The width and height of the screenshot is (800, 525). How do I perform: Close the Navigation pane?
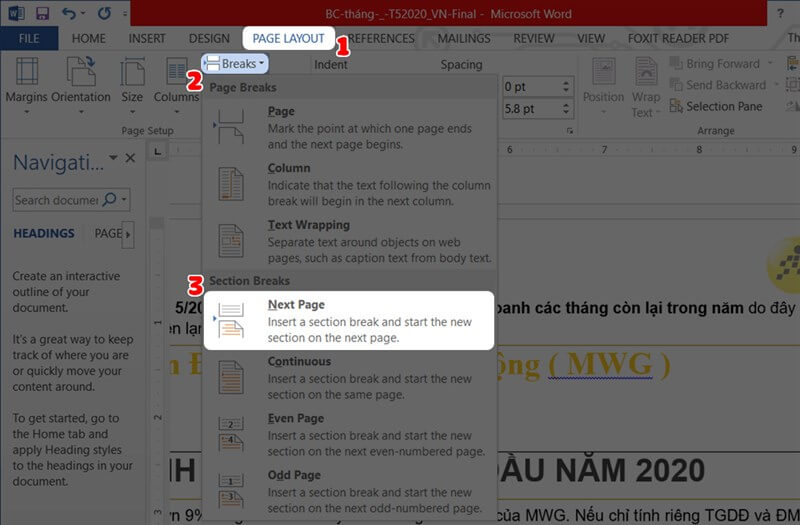point(130,159)
